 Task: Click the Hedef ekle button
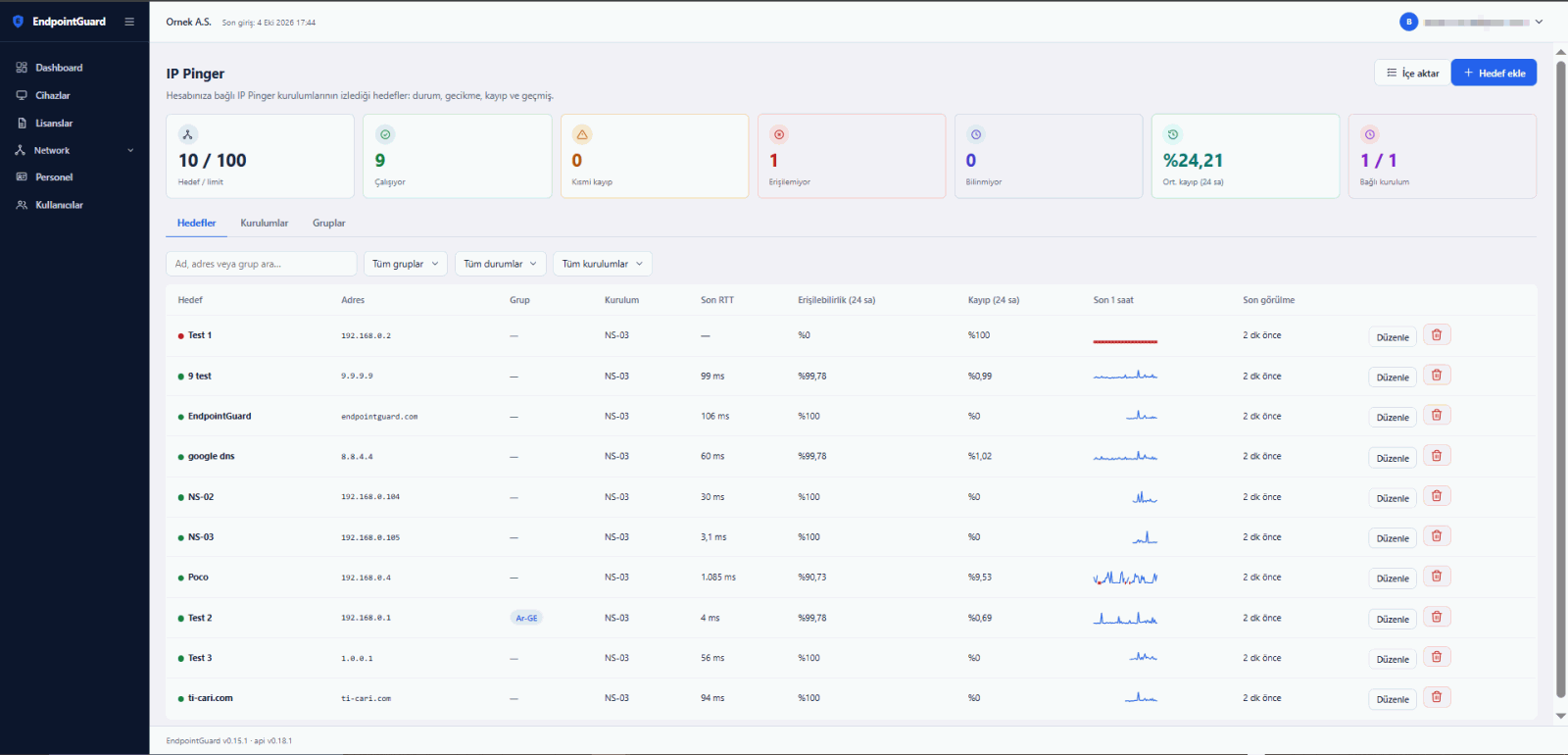click(x=1494, y=73)
